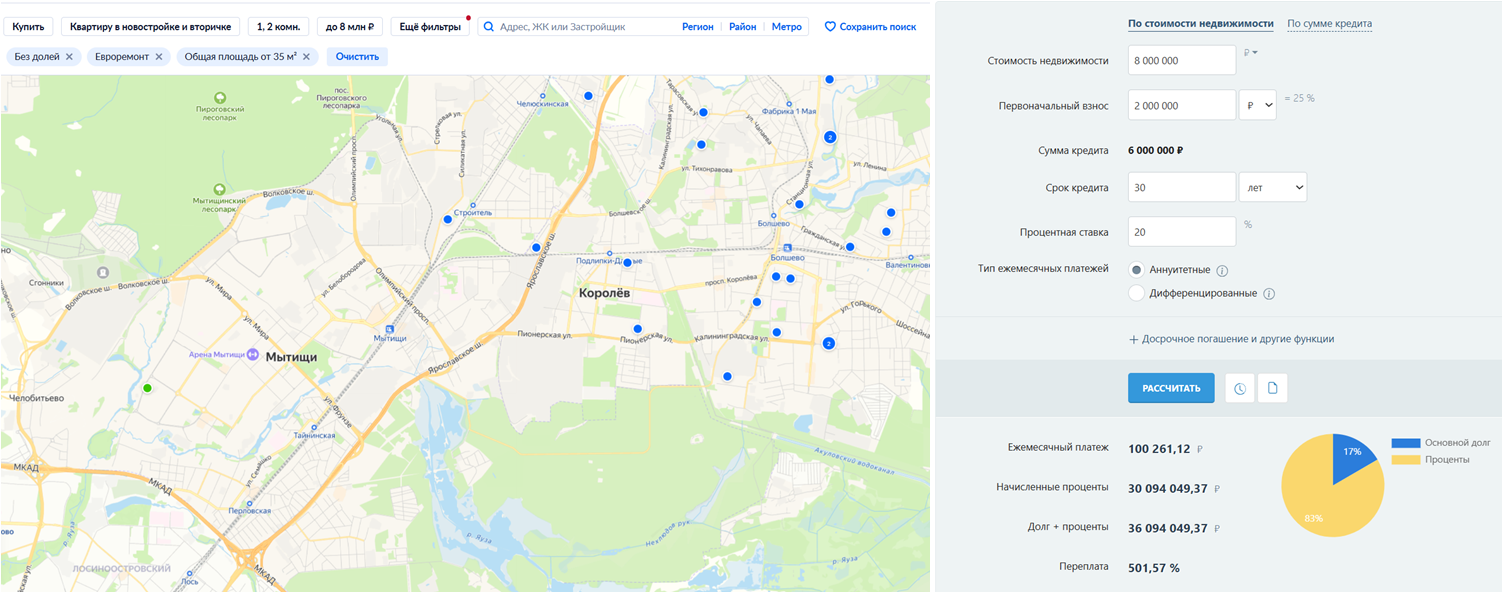Click the magnifier icon in the address search

coord(489,27)
